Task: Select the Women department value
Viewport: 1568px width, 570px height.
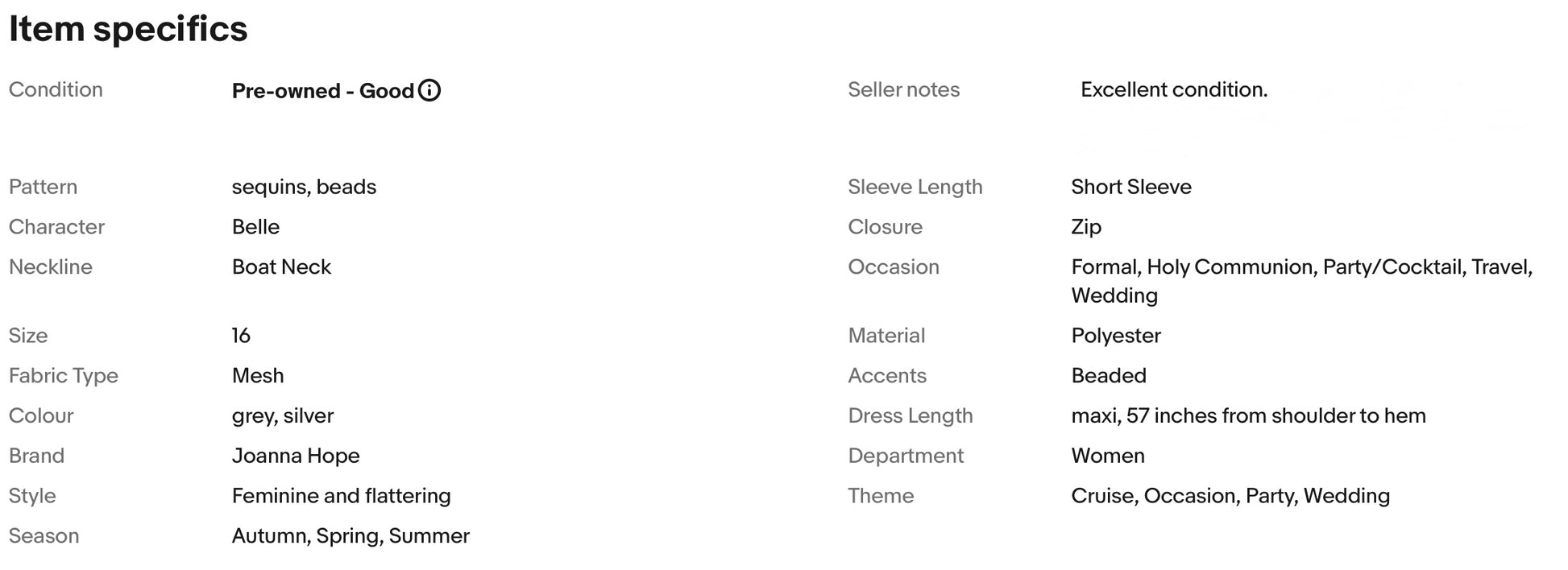Action: click(1107, 456)
